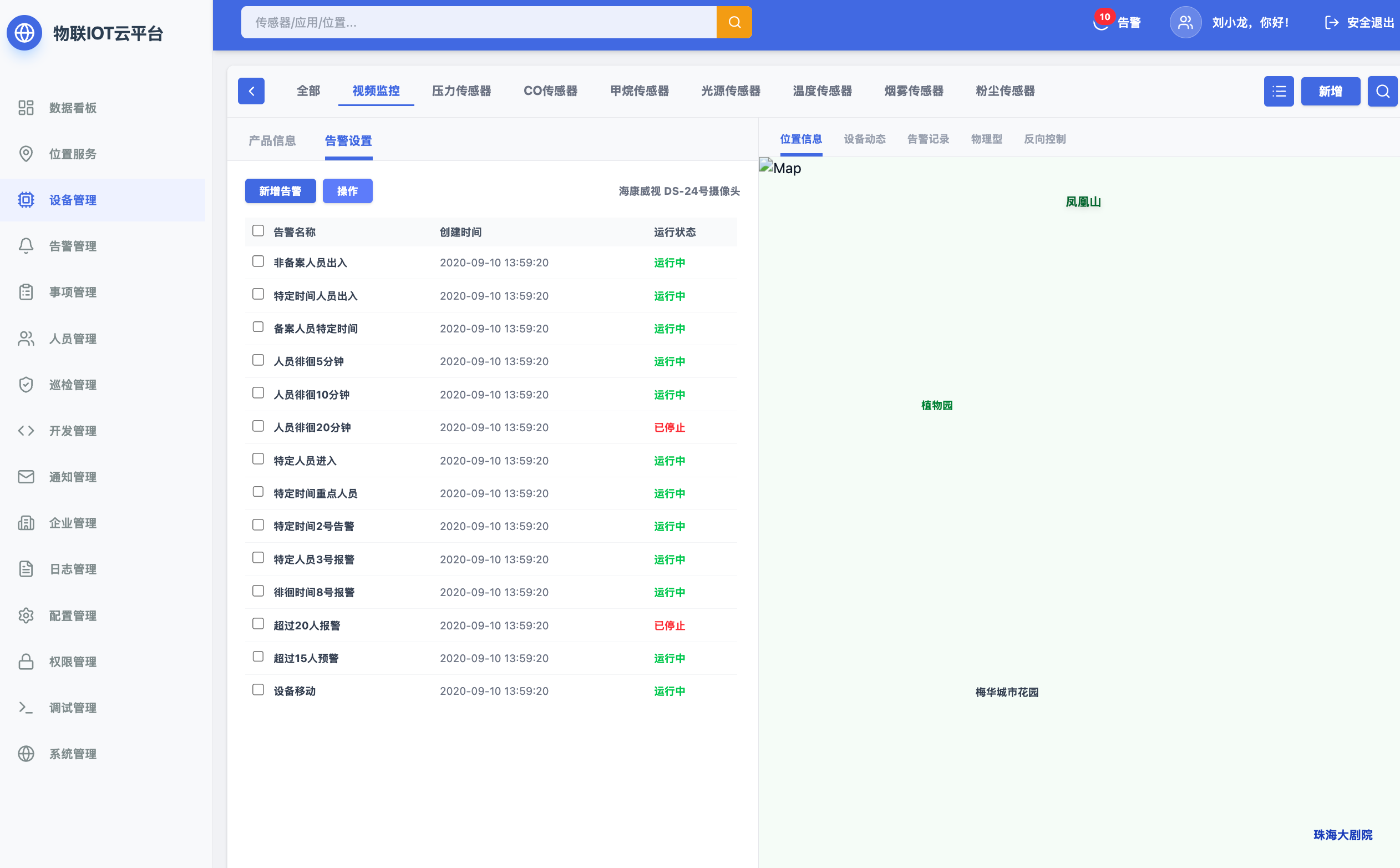Click 已停止 status of 人员徘徊20分钟
Image resolution: width=1400 pixels, height=868 pixels.
669,428
